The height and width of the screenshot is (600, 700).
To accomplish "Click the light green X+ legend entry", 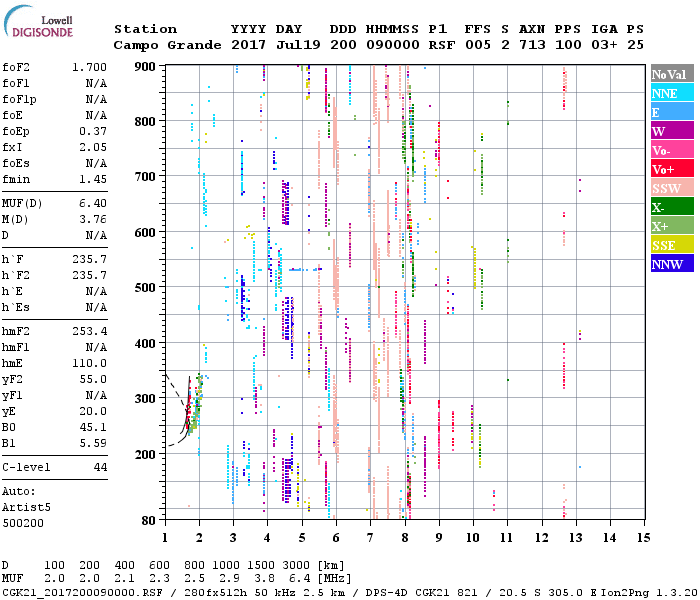I will (671, 226).
